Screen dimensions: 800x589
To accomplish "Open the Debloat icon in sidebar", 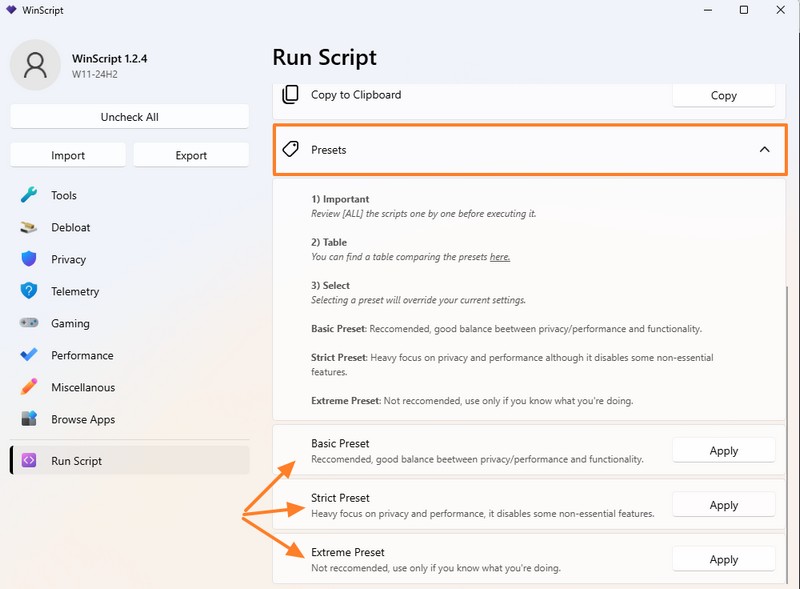I will (29, 227).
